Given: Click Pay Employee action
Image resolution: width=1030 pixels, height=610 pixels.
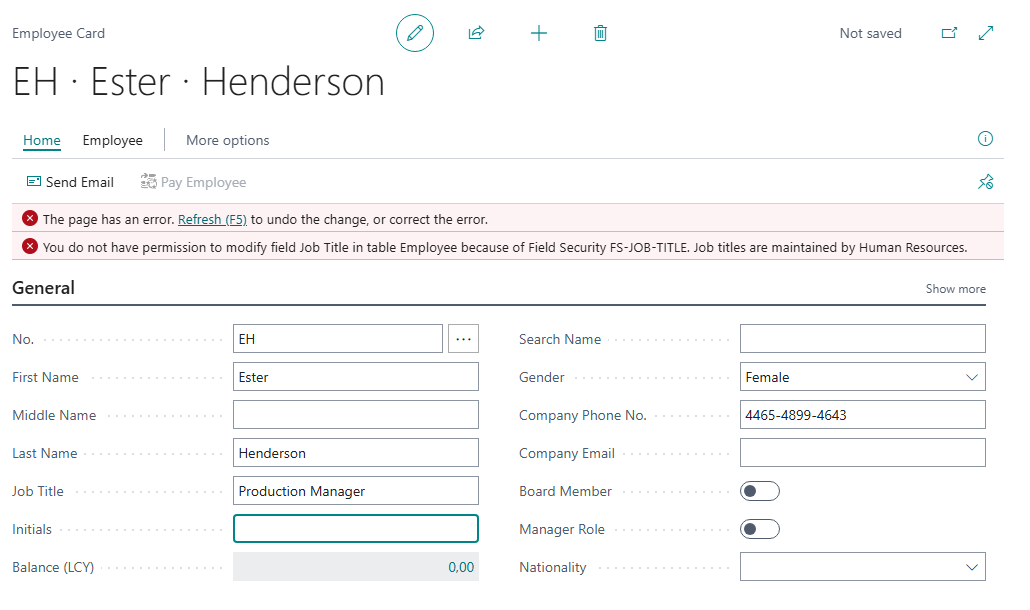Looking at the screenshot, I should tap(193, 182).
